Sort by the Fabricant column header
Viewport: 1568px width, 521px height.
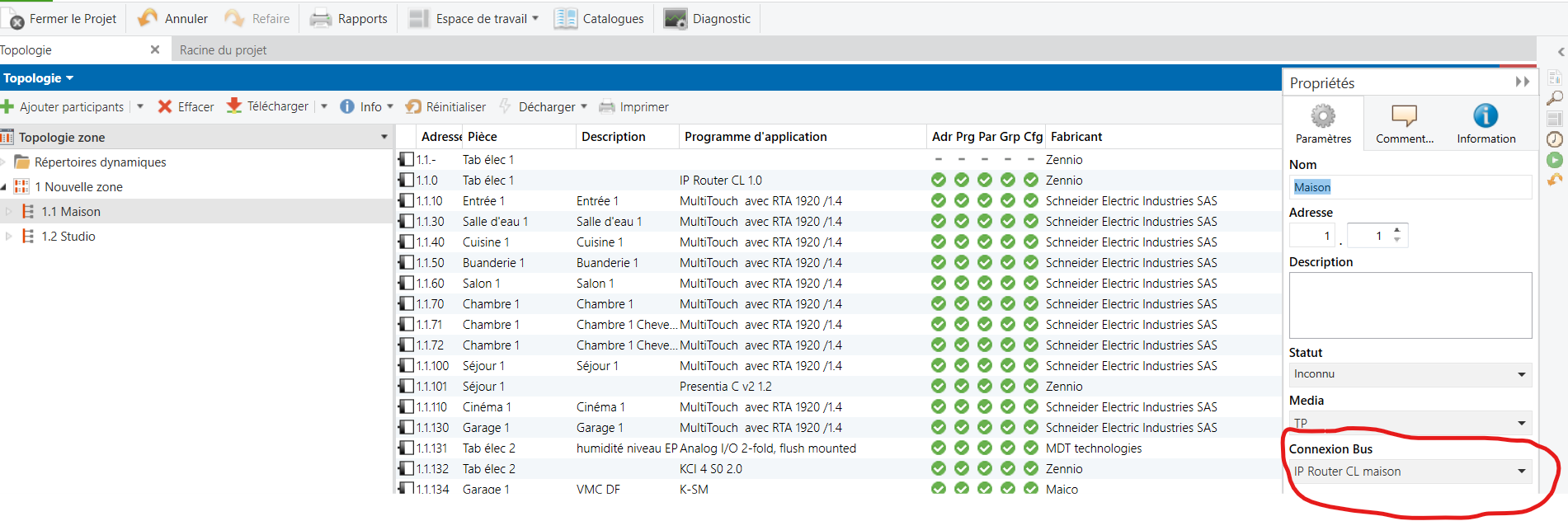tap(1076, 137)
